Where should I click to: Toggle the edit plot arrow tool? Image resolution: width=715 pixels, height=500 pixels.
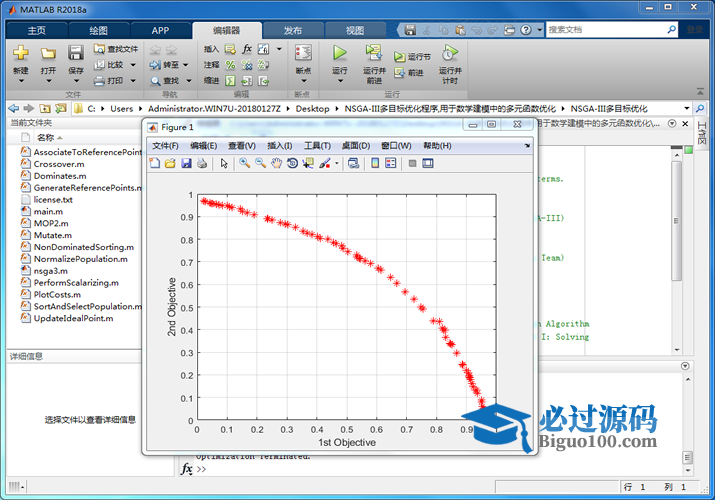tap(223, 163)
